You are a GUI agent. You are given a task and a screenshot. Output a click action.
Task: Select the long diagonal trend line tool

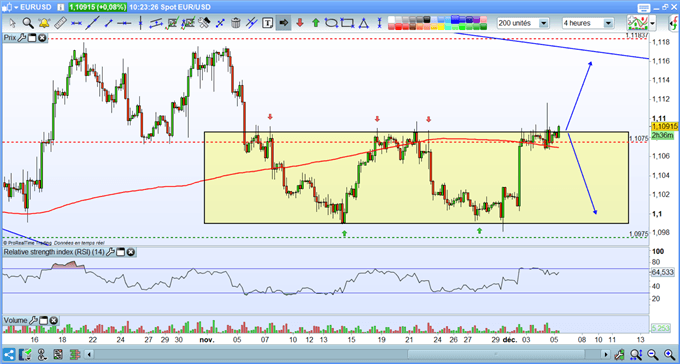pyautogui.click(x=92, y=23)
